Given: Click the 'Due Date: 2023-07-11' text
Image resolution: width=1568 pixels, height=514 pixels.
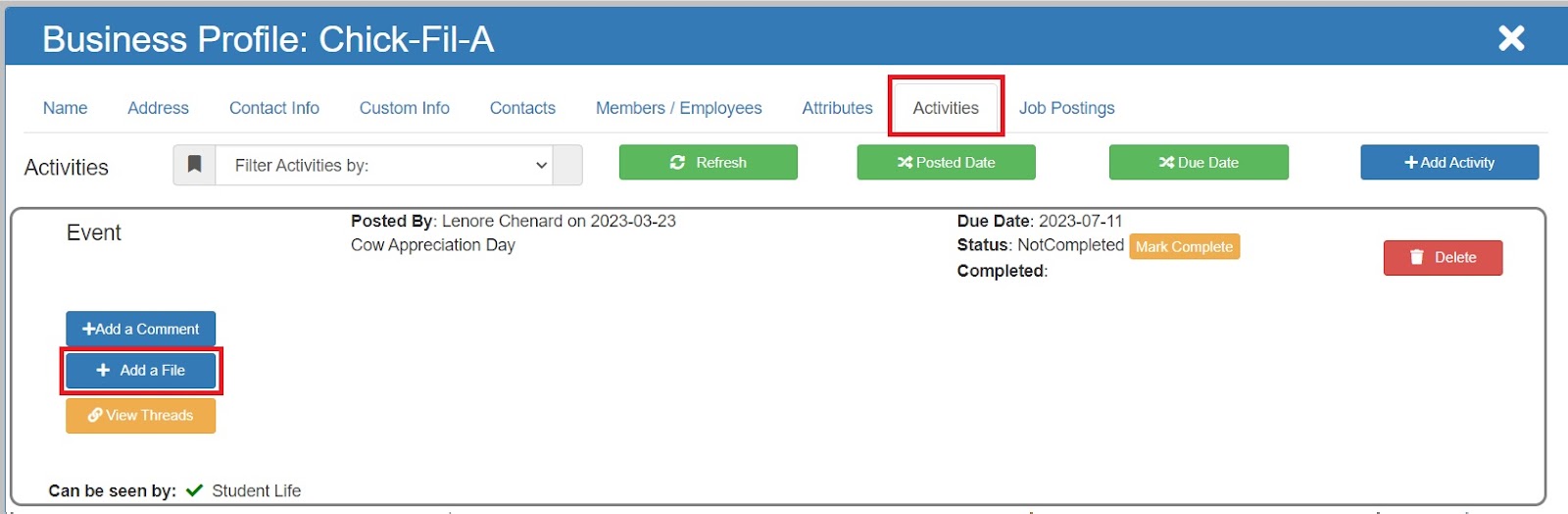Looking at the screenshot, I should 1040,221.
